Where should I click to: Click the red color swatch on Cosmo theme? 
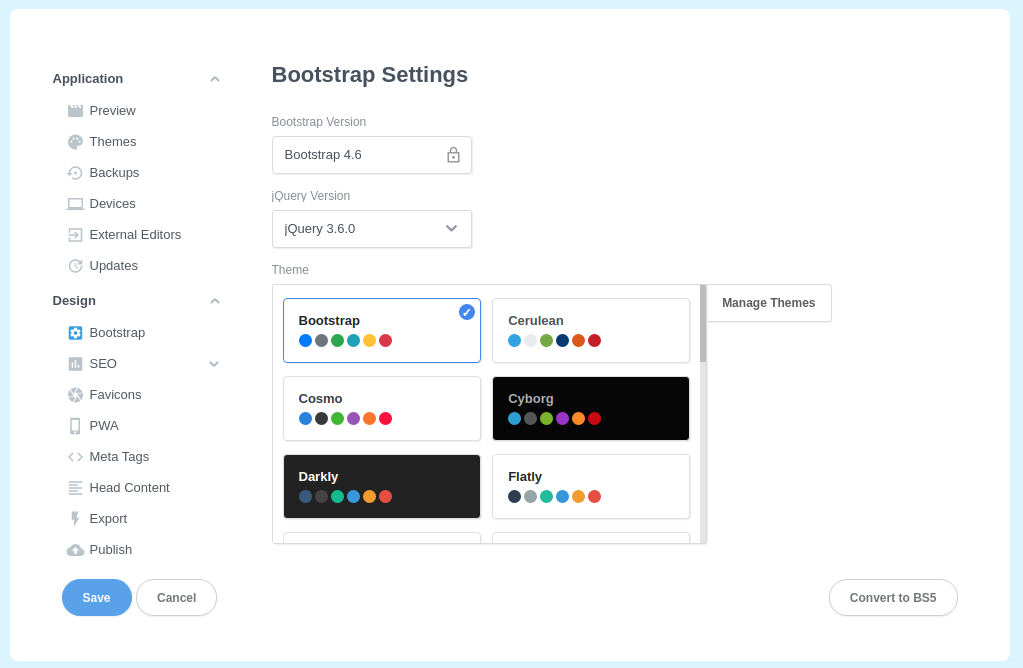[386, 418]
